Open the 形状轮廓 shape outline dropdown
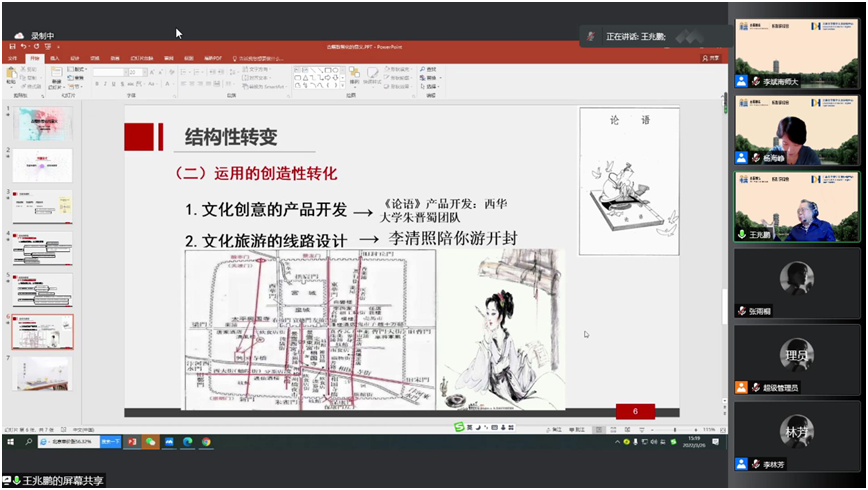The image size is (868, 490). [x=397, y=78]
